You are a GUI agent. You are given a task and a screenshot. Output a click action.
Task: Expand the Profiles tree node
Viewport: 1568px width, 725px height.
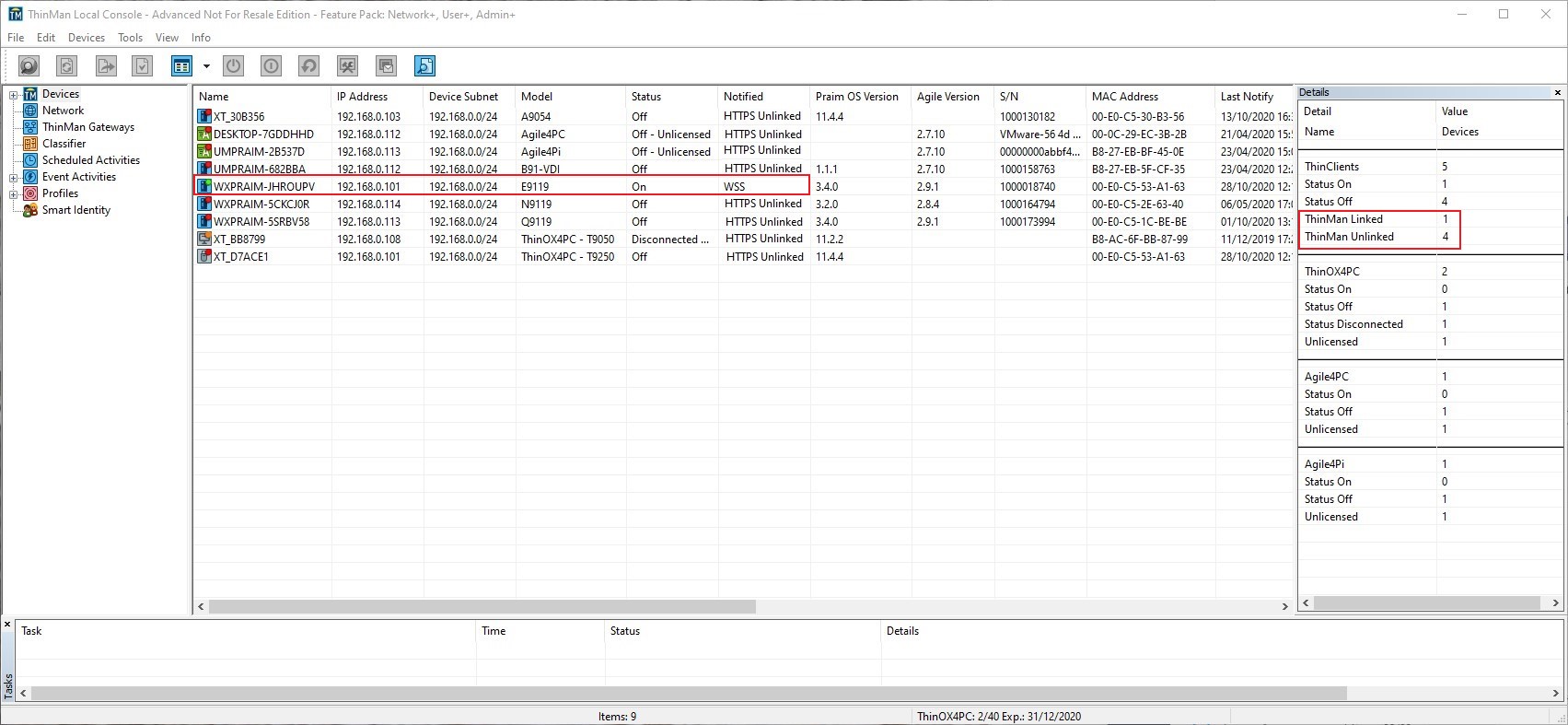14,194
